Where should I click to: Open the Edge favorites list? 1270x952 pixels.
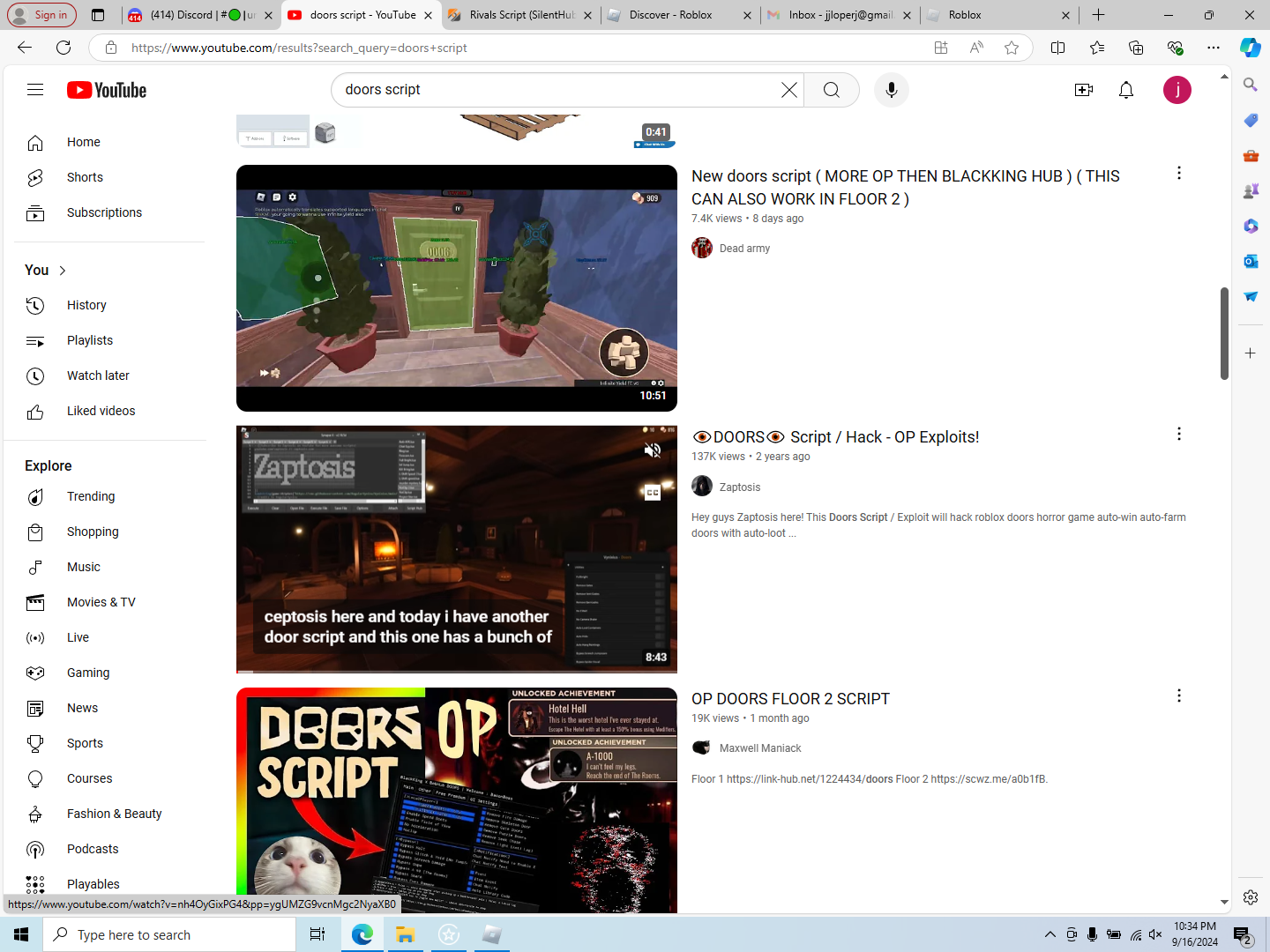coord(1097,48)
